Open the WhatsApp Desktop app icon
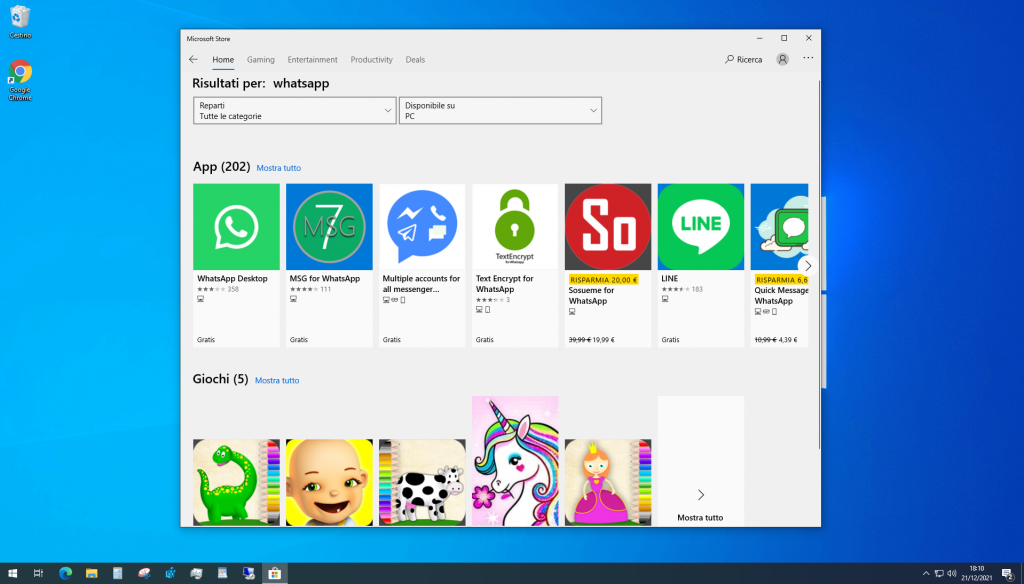Screen dimensions: 1024x584 (236, 227)
